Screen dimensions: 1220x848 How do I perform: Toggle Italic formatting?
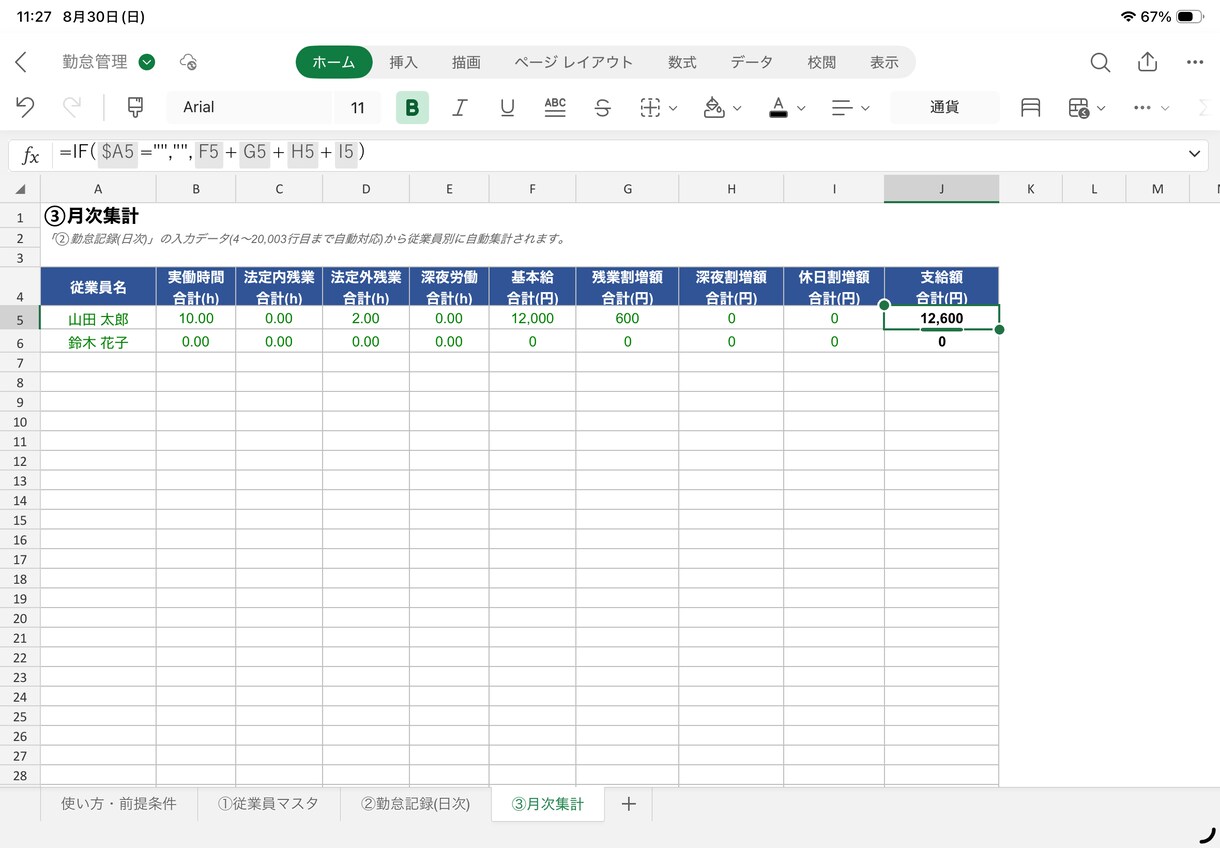pyautogui.click(x=460, y=107)
